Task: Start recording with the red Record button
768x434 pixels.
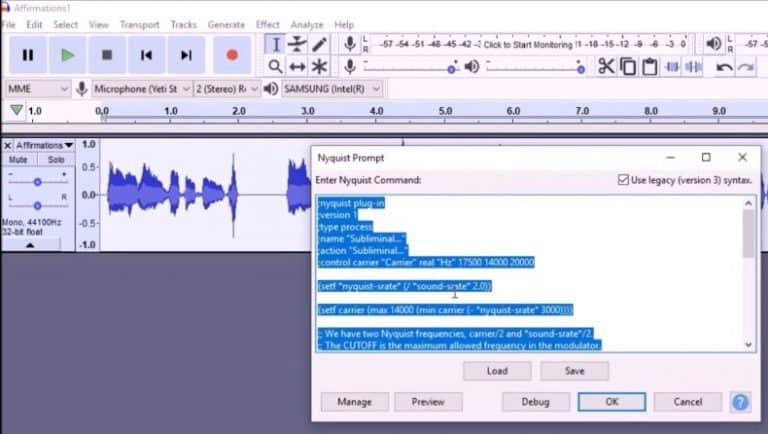Action: (232, 55)
